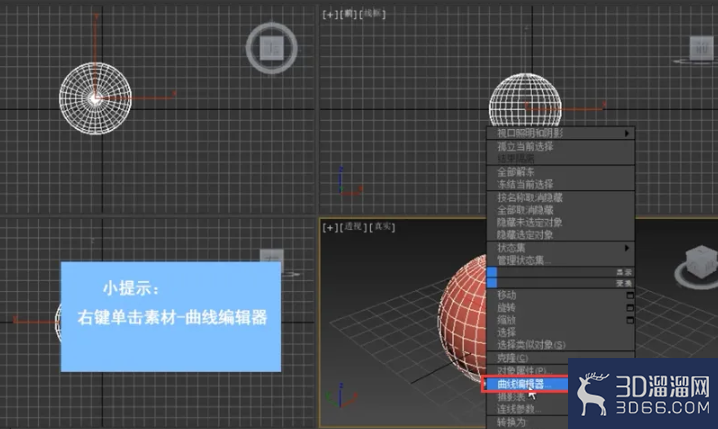Open settings box next to 缩放
The width and height of the screenshot is (718, 429).
click(630, 320)
